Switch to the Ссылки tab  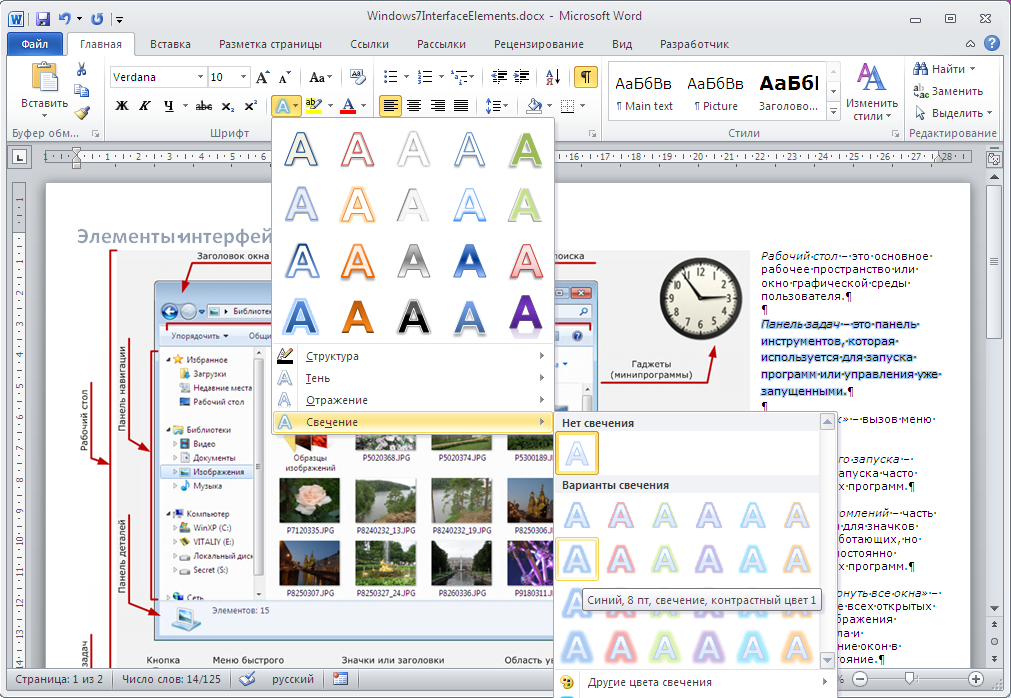click(369, 44)
